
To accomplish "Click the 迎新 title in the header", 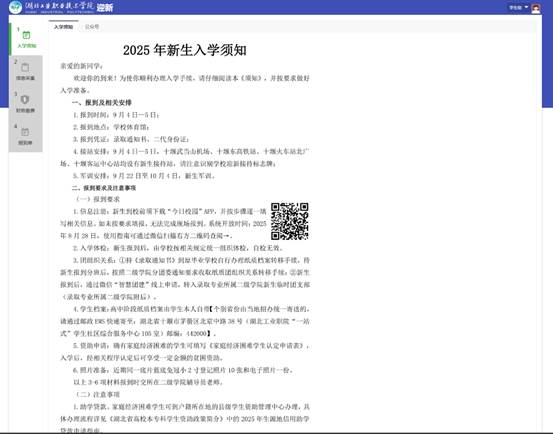I will (x=105, y=7).
